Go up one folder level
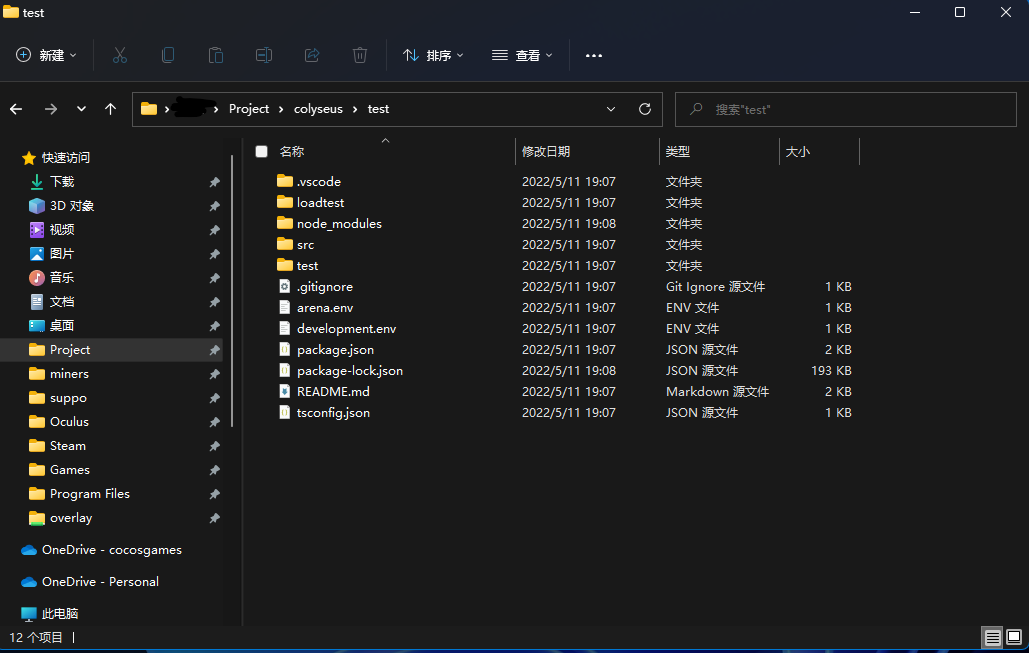 point(110,109)
